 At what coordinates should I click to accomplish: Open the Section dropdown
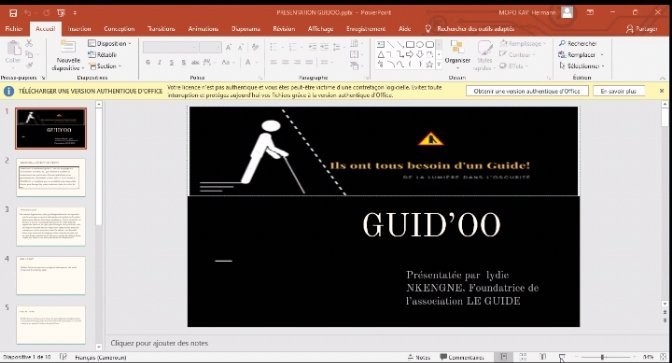point(105,66)
